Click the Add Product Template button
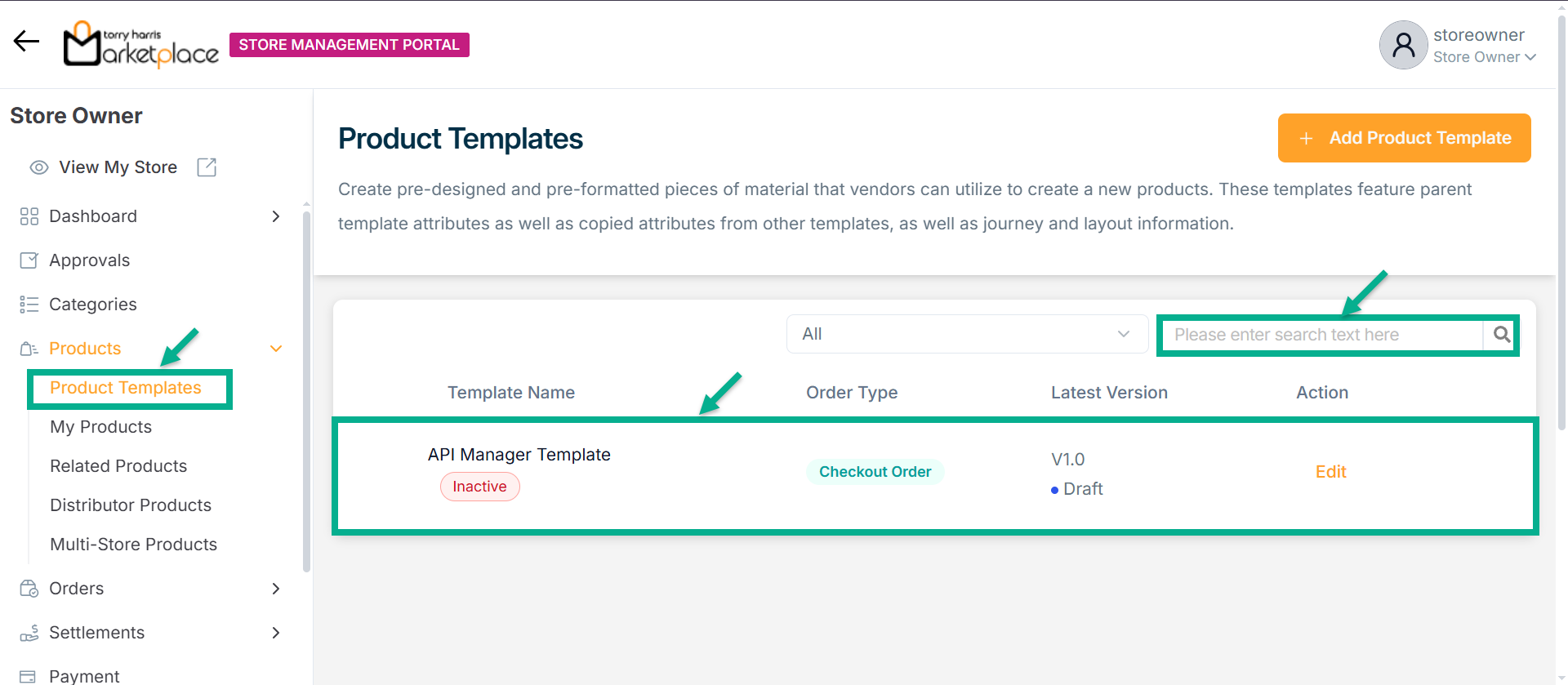This screenshot has width=1568, height=685. tap(1404, 138)
